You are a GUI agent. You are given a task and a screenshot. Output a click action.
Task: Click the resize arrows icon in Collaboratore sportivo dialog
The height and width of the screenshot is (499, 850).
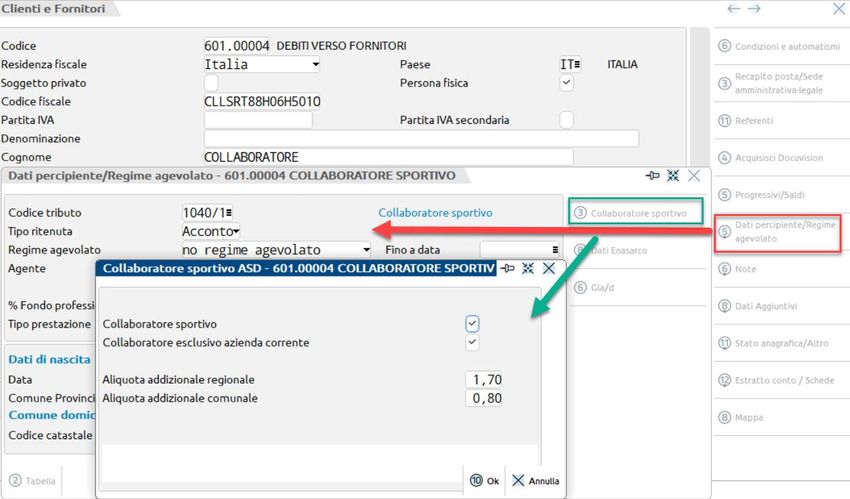click(x=528, y=268)
